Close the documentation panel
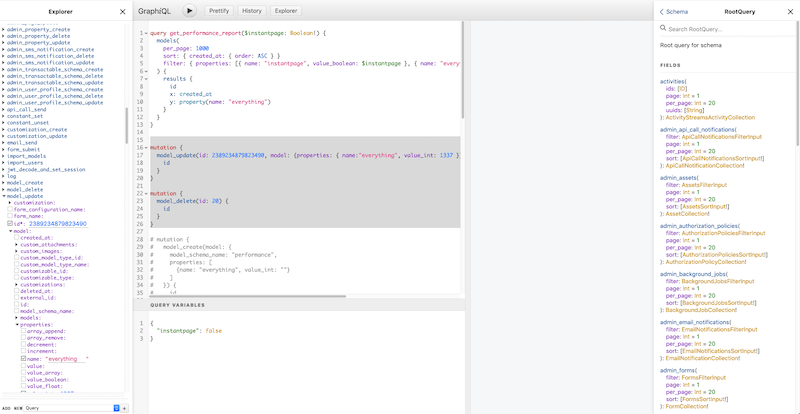 789,12
